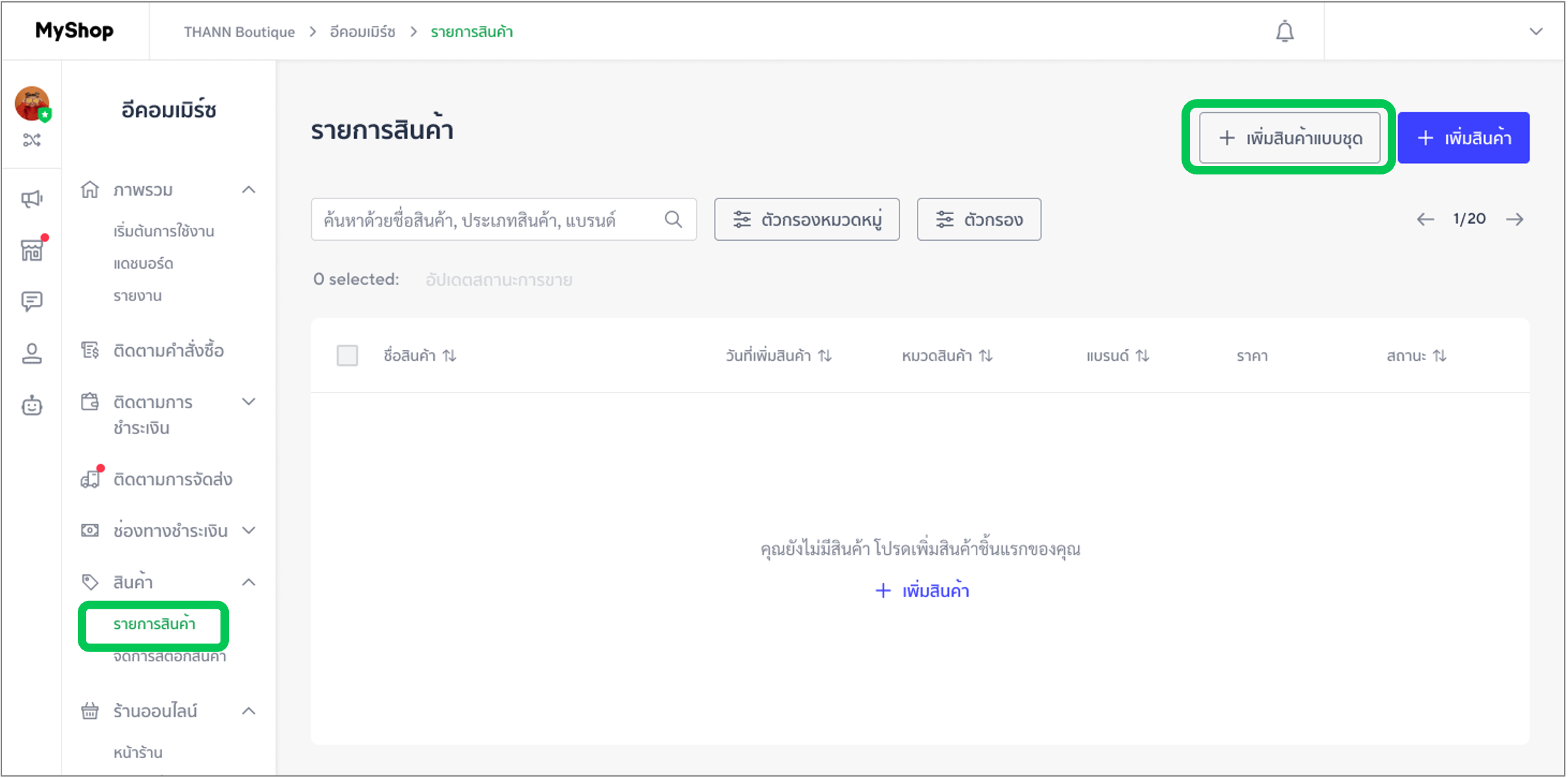Click the shuffle switch icon below the avatar
Screen dimensions: 1568x778
click(x=31, y=140)
